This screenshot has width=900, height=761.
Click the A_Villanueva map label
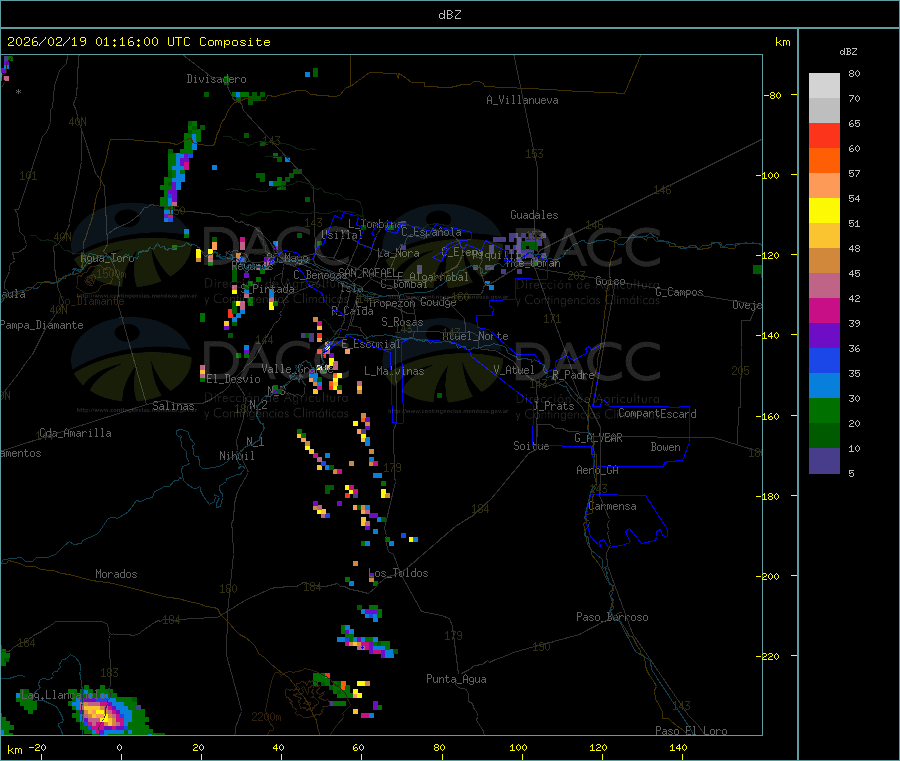coord(522,100)
